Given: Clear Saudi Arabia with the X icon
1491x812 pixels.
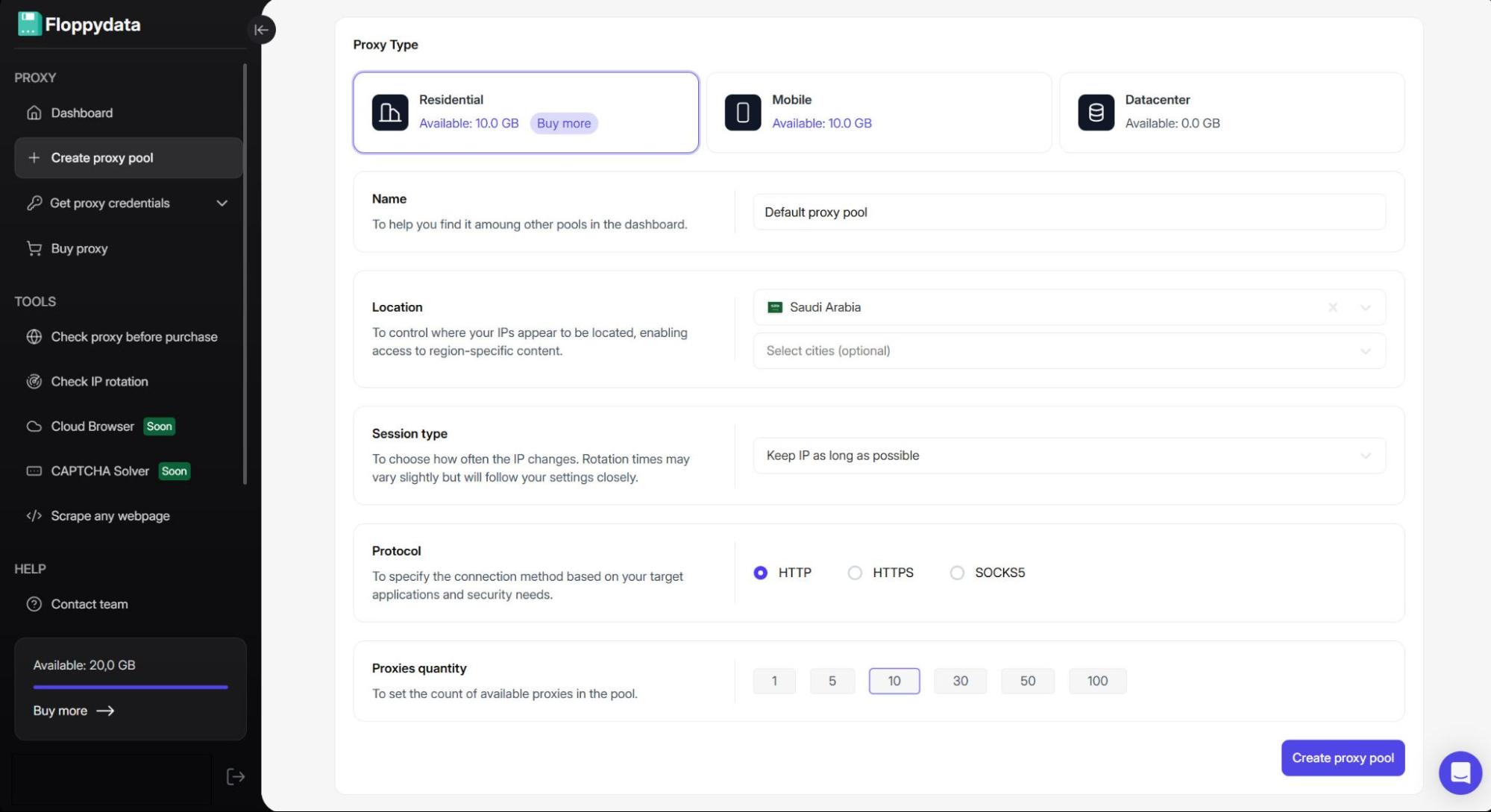Looking at the screenshot, I should 1332,307.
